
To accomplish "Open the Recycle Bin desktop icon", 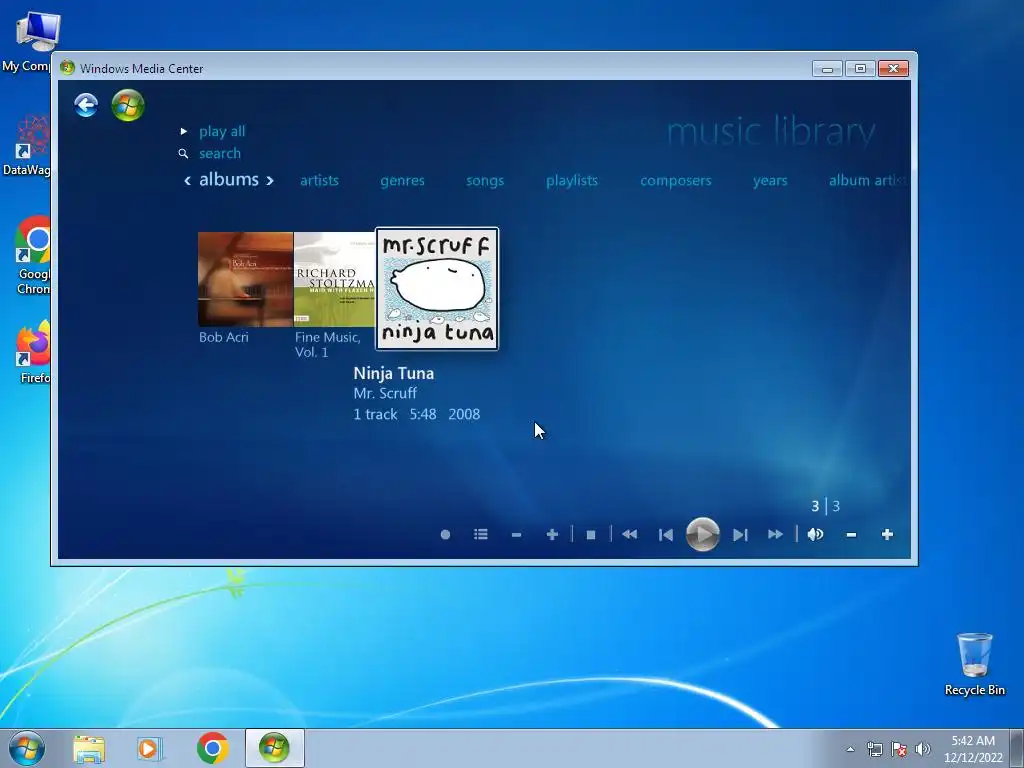I will click(974, 664).
